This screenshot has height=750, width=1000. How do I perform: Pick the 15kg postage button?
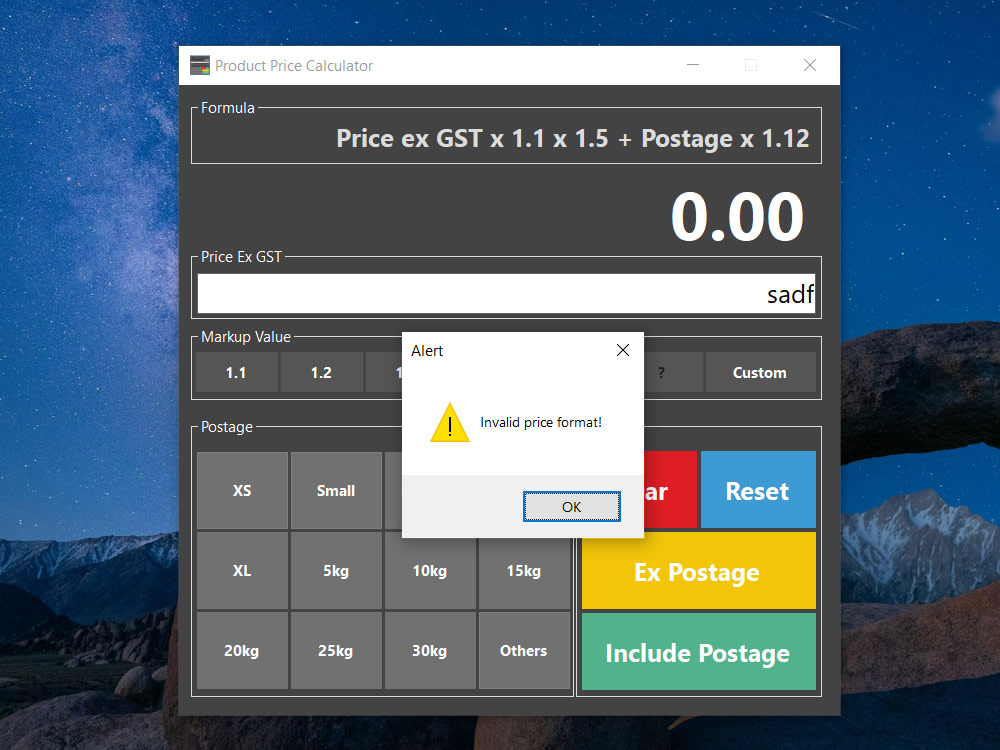click(x=524, y=573)
